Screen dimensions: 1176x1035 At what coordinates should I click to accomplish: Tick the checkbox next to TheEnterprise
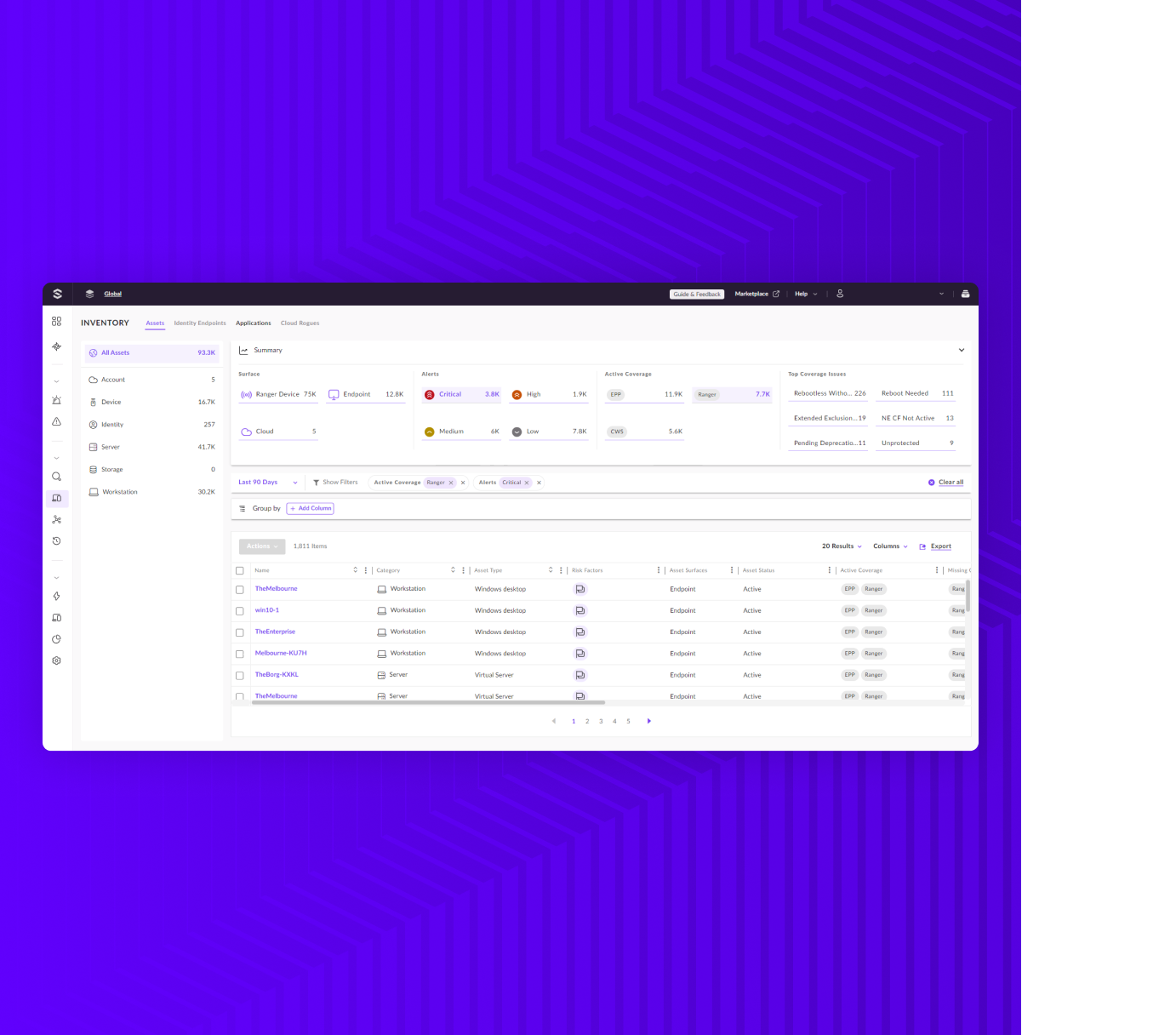(240, 632)
